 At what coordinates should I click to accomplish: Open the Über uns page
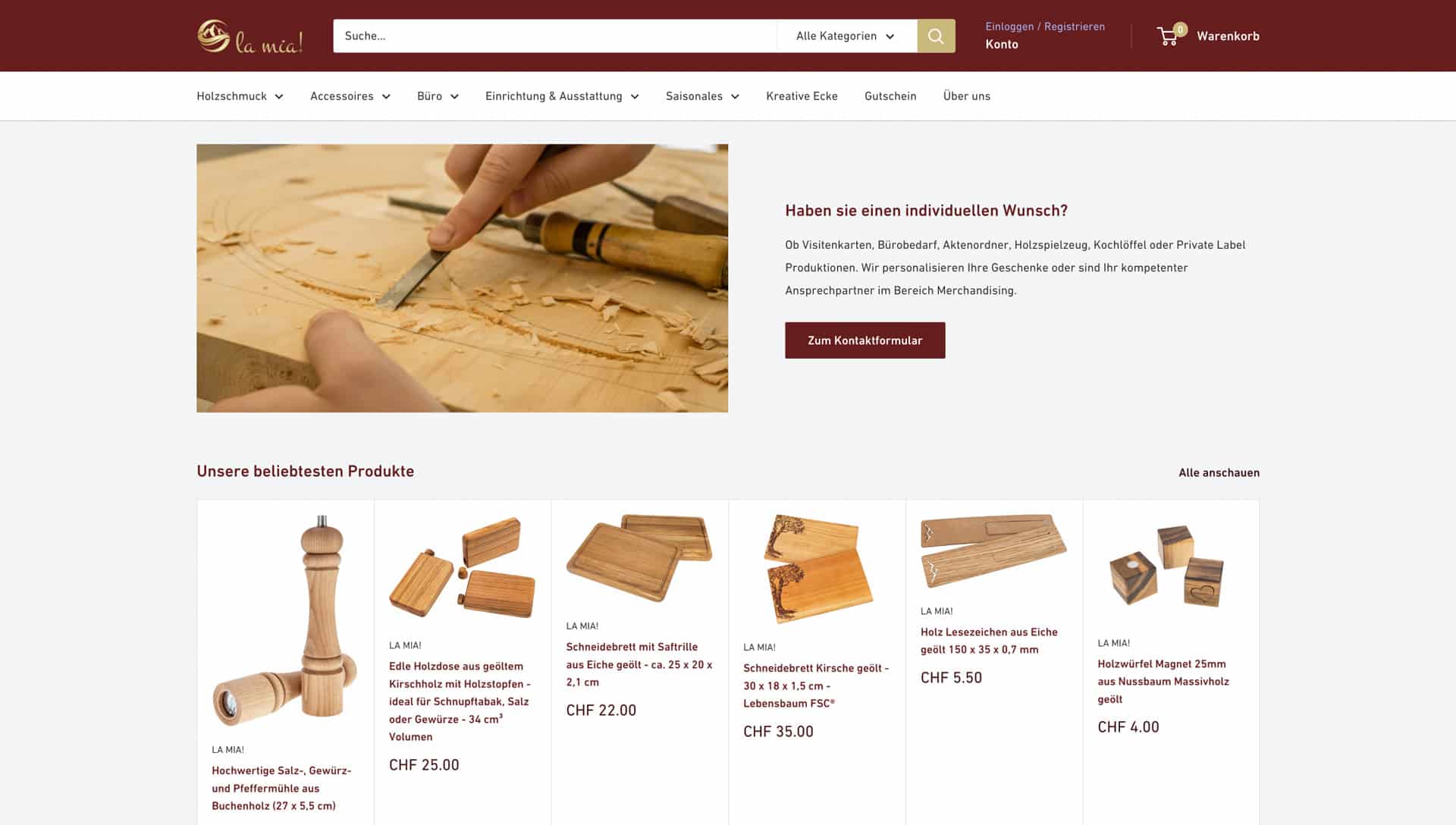click(x=966, y=96)
